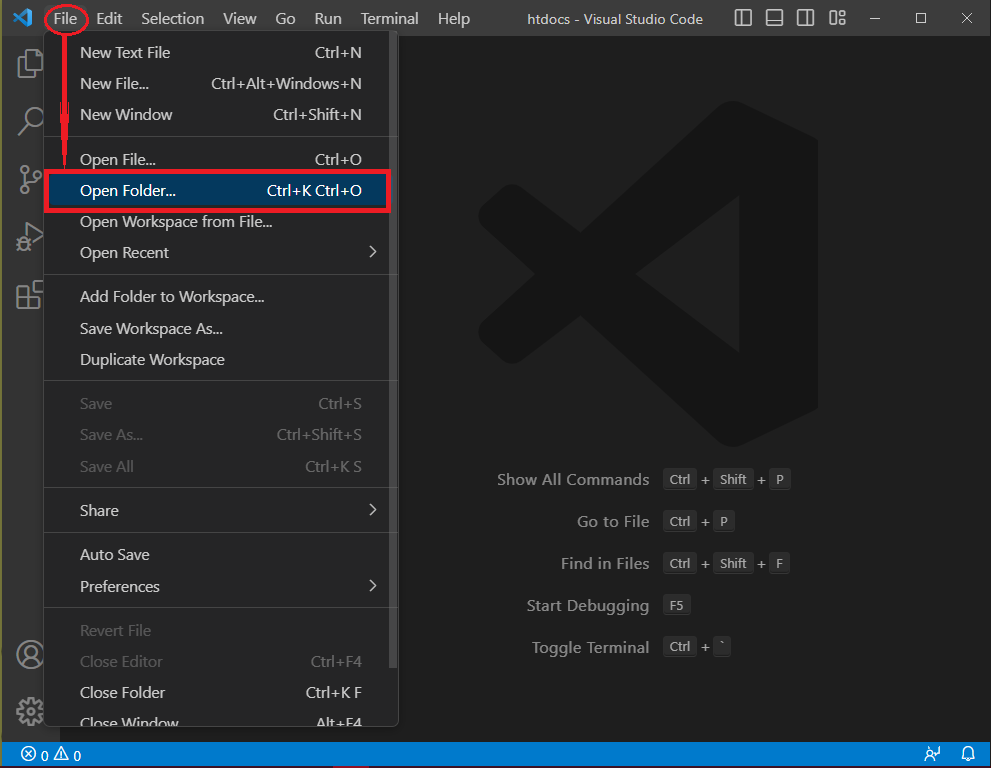This screenshot has width=991, height=768.
Task: Open the Source Control view
Action: tap(29, 178)
